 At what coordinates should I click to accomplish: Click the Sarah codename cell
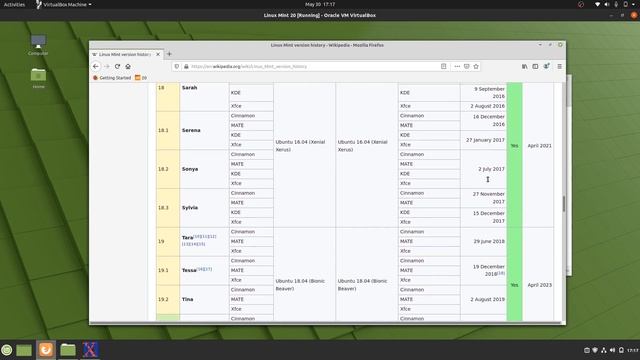[x=204, y=97]
